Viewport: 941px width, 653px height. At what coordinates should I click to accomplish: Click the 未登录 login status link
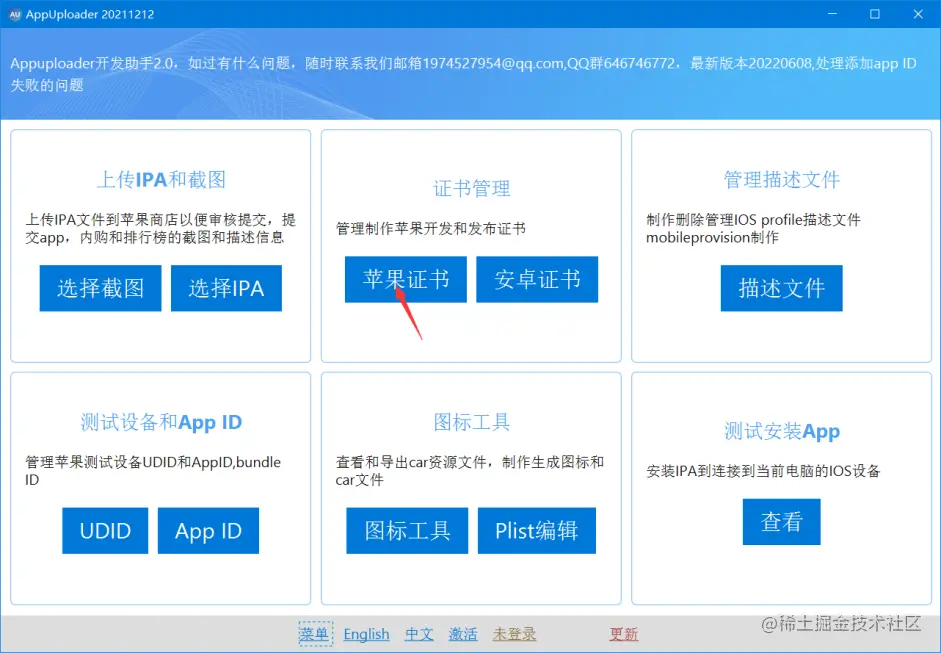click(514, 634)
